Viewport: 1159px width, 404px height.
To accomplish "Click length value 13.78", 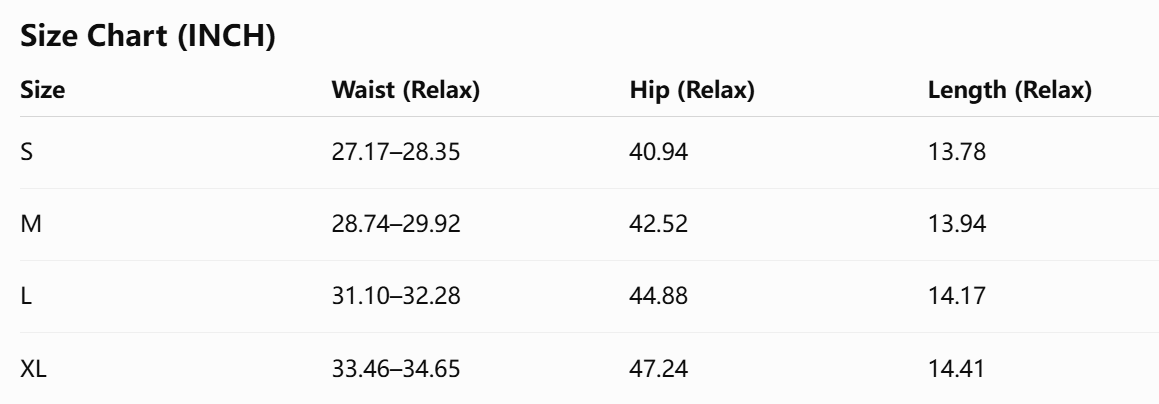I will [956, 152].
